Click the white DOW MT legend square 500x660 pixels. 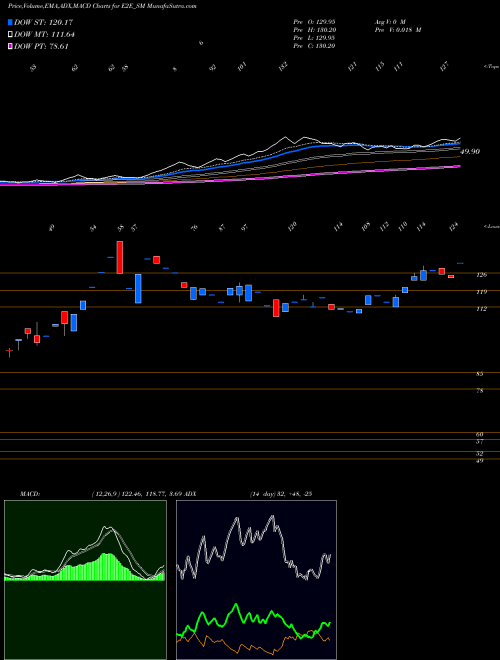(x=10, y=35)
